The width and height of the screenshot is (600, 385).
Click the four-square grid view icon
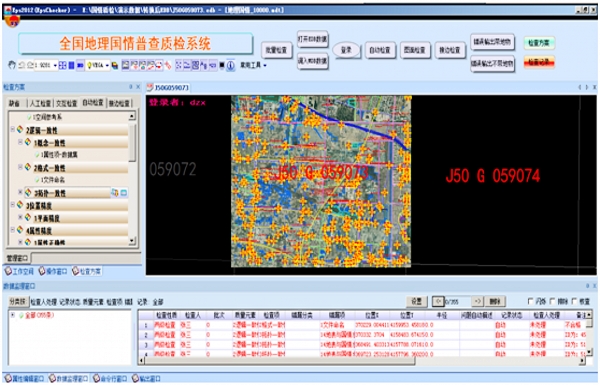point(63,65)
